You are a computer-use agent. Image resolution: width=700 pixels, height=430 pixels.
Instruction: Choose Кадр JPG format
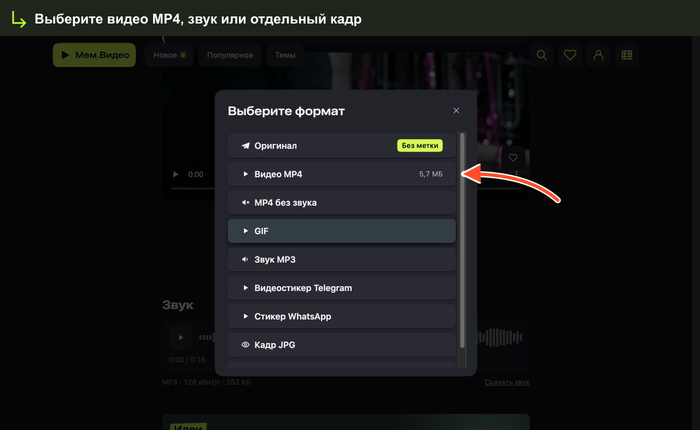click(x=342, y=345)
